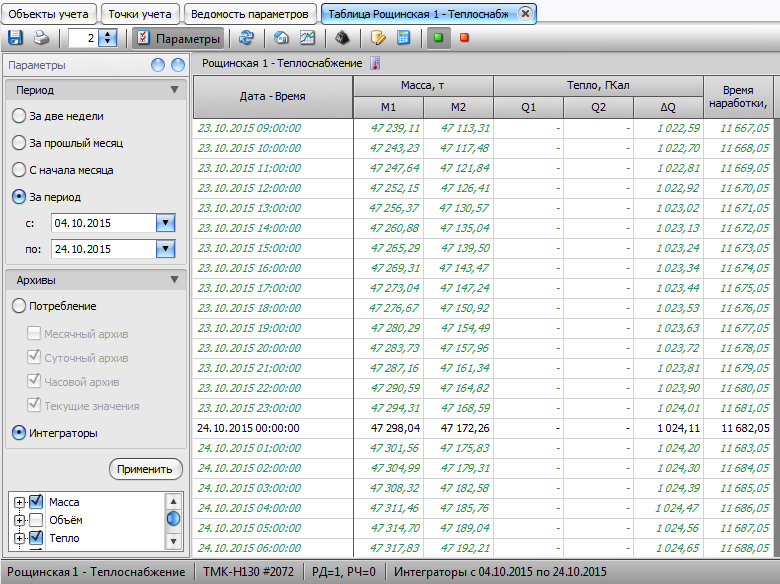This screenshot has height=584, width=780.
Task: Click the red square toolbar button
Action: 464,38
